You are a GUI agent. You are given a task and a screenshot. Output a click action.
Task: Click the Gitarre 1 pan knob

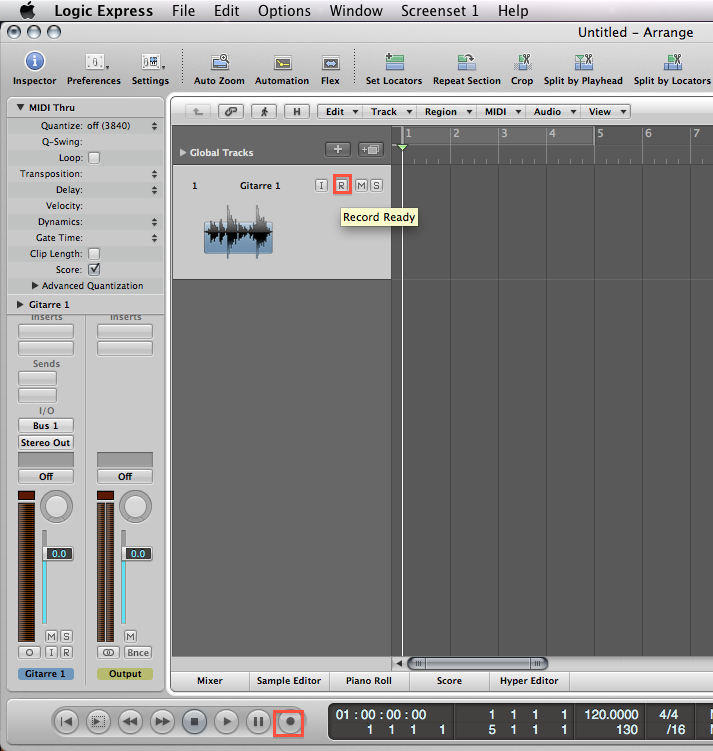coord(57,506)
